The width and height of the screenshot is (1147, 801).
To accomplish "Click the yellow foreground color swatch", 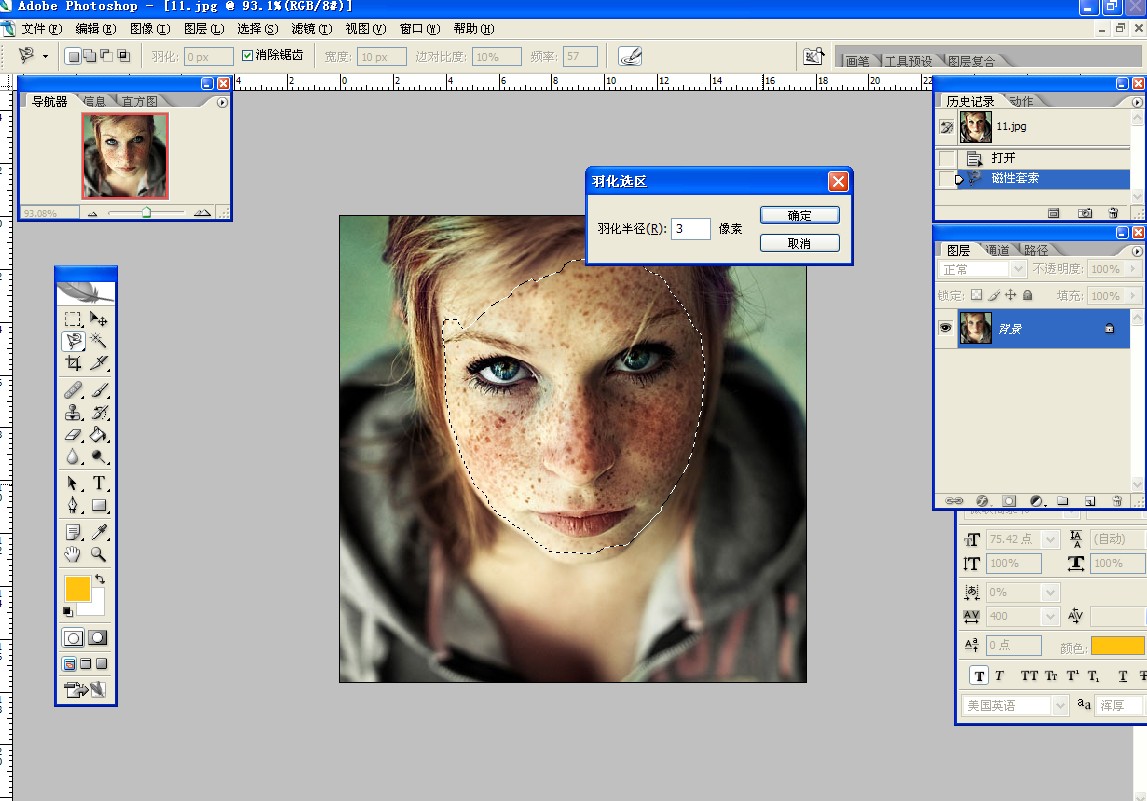I will (x=77, y=588).
